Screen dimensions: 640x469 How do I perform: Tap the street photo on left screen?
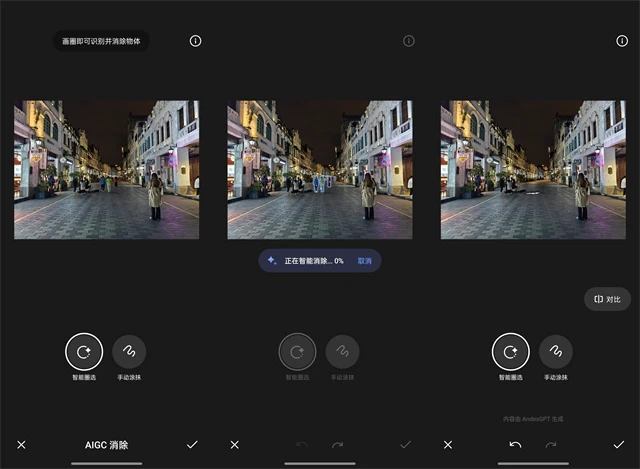(106, 170)
